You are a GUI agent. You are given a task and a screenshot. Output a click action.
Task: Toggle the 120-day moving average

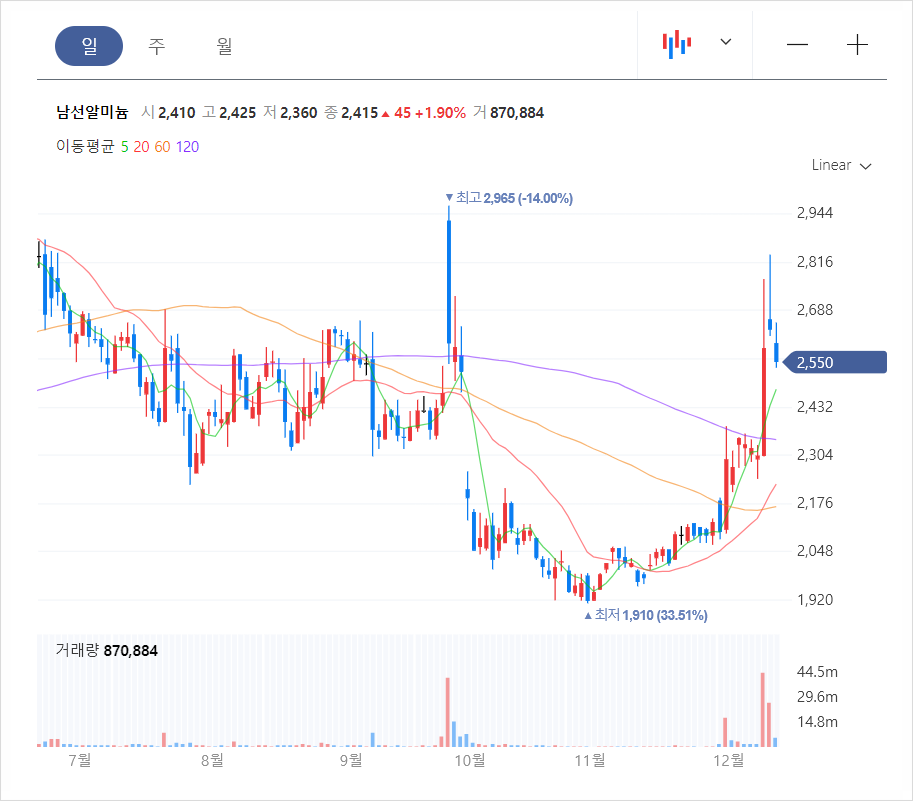point(187,147)
